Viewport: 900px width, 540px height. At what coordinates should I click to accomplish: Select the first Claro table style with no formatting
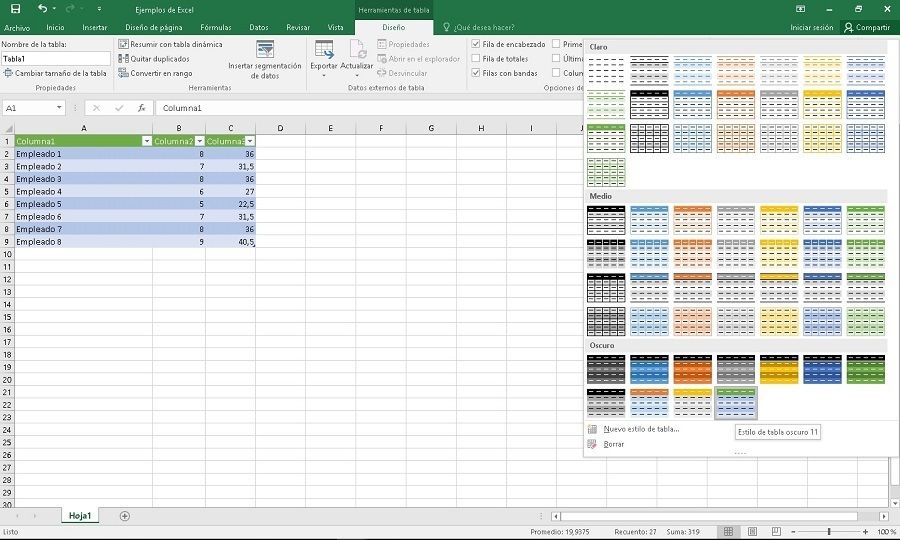tap(606, 71)
